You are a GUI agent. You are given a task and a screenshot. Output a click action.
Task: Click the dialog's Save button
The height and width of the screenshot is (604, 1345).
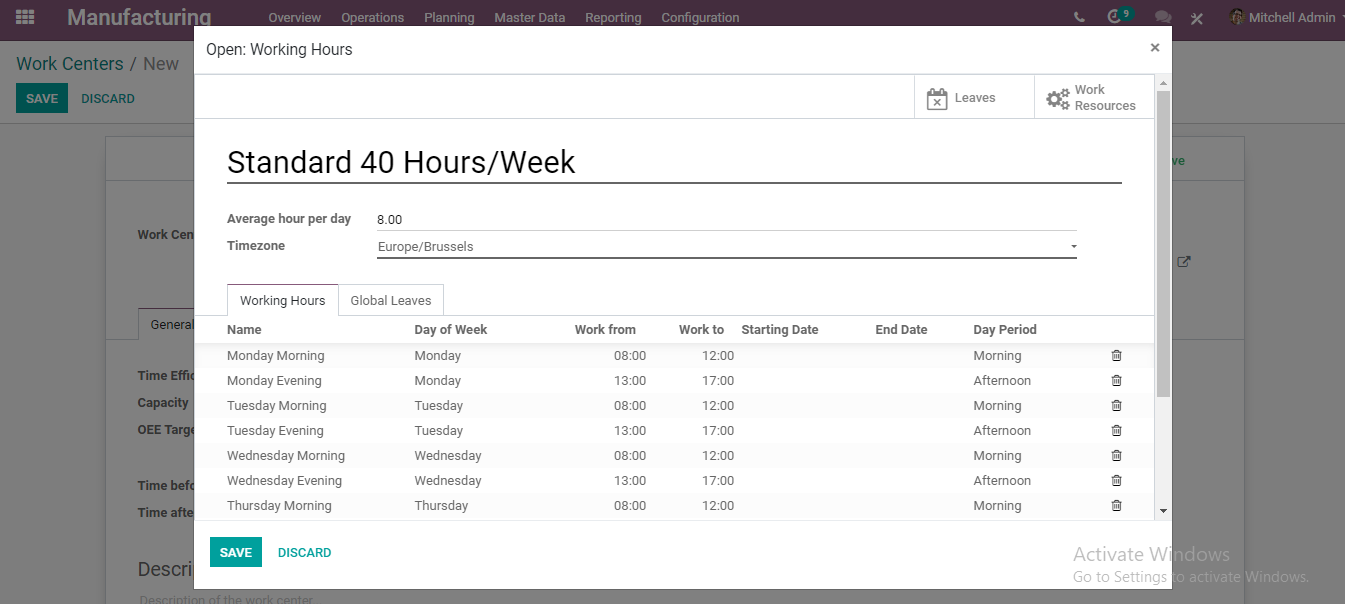tap(236, 552)
